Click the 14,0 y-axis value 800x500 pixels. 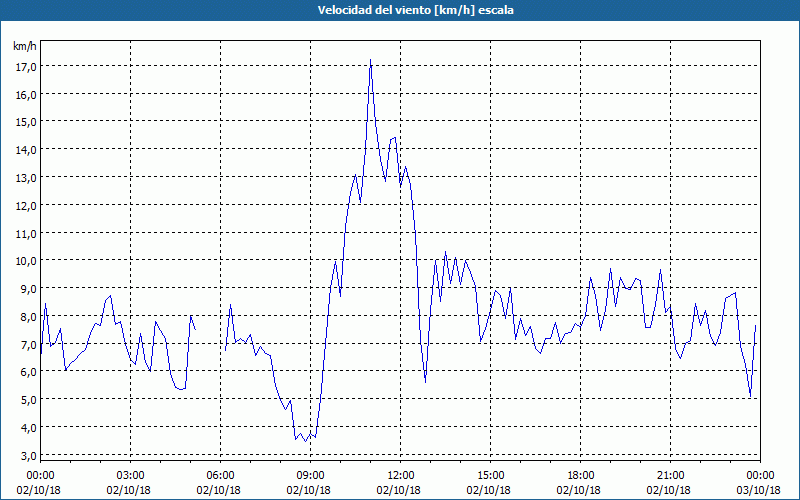click(x=26, y=150)
